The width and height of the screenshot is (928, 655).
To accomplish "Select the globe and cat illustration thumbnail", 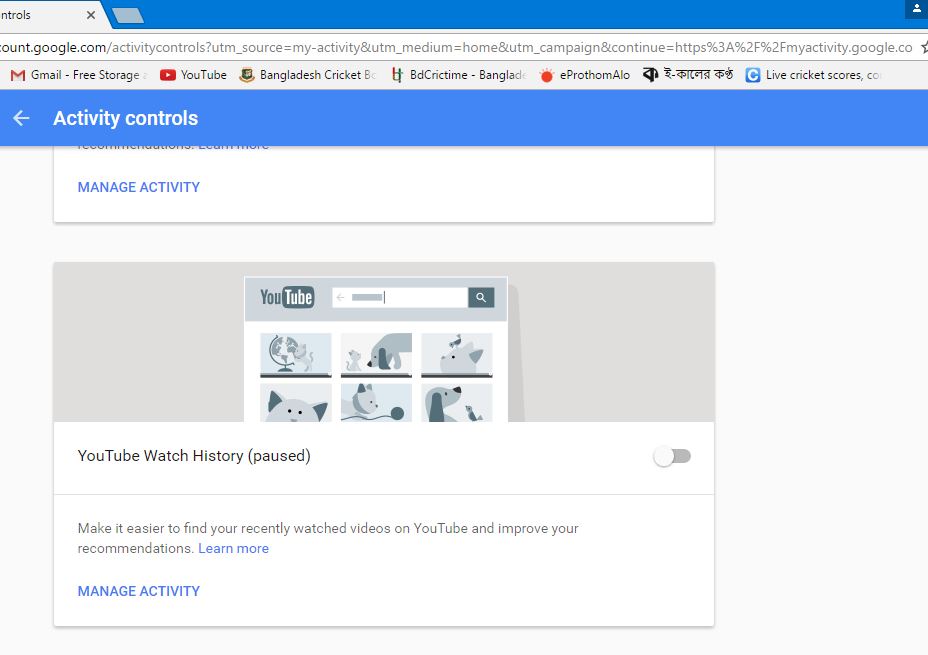I will (296, 355).
